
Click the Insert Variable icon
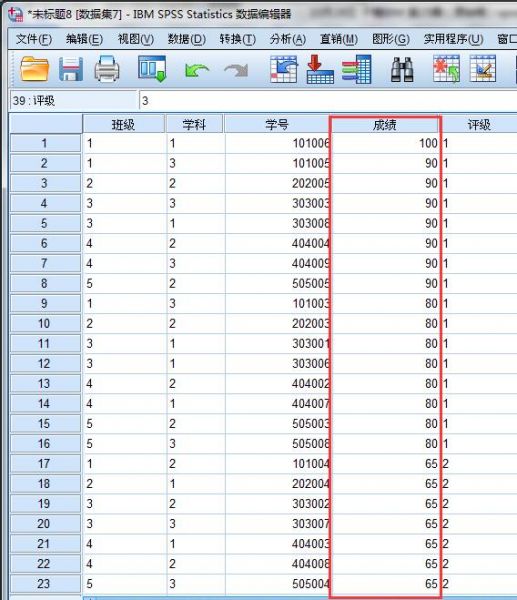483,69
